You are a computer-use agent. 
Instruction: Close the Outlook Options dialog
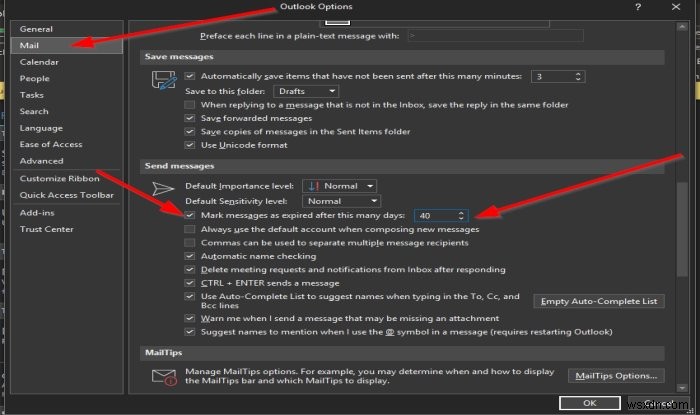click(x=676, y=7)
